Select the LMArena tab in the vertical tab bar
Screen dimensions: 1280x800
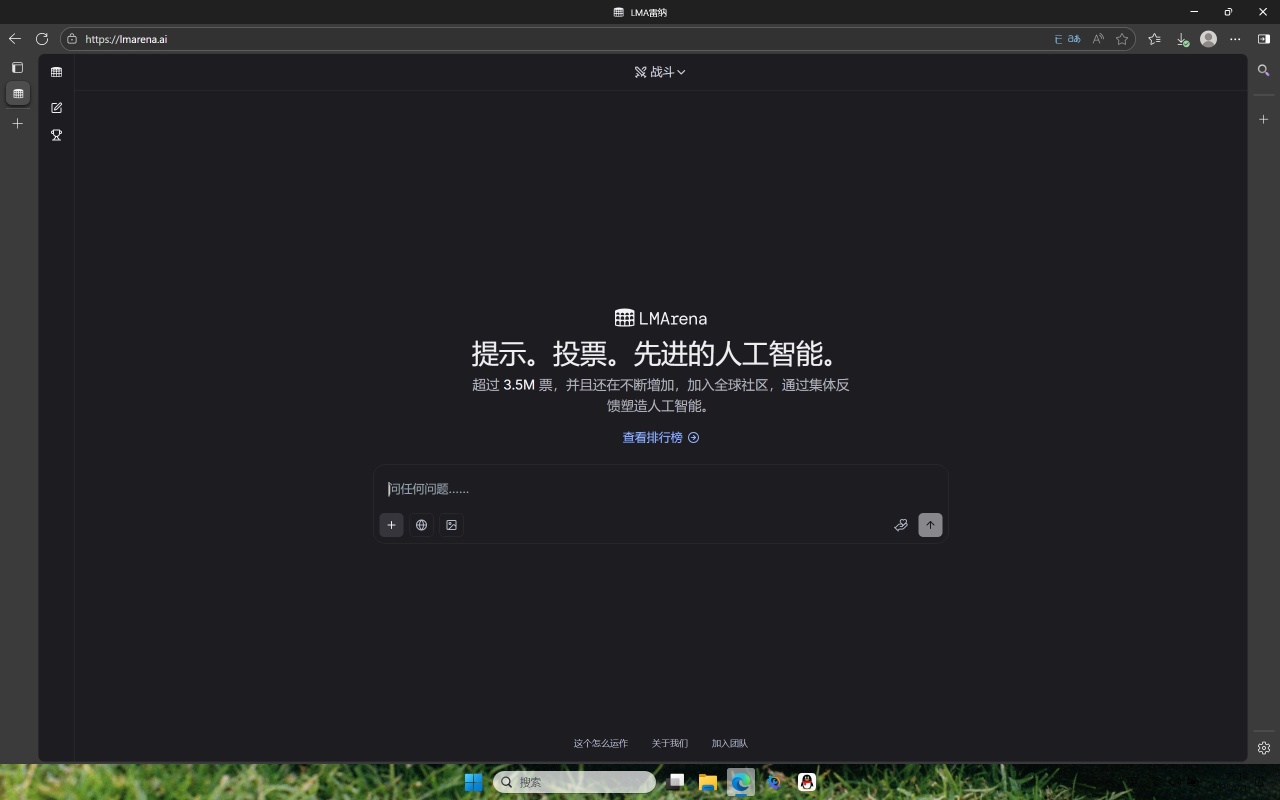18,93
